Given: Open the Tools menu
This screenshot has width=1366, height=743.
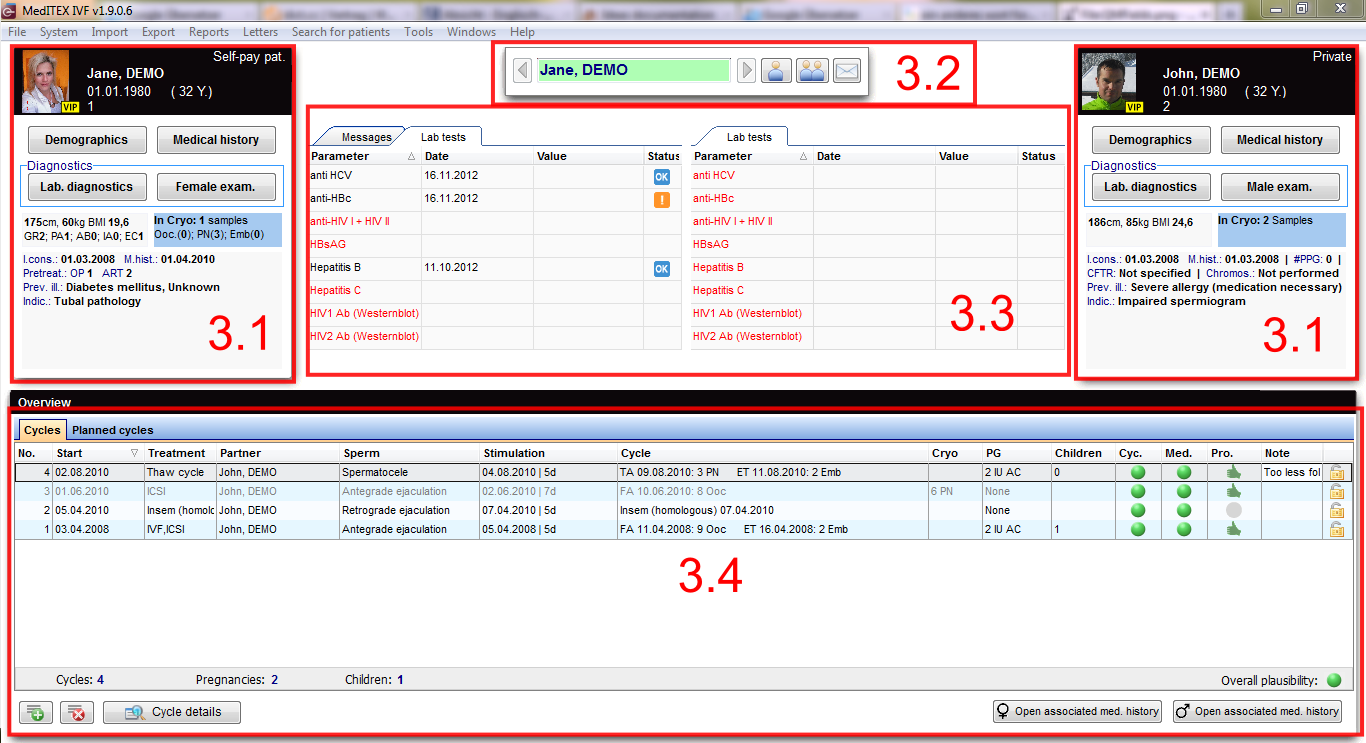Looking at the screenshot, I should tap(419, 32).
